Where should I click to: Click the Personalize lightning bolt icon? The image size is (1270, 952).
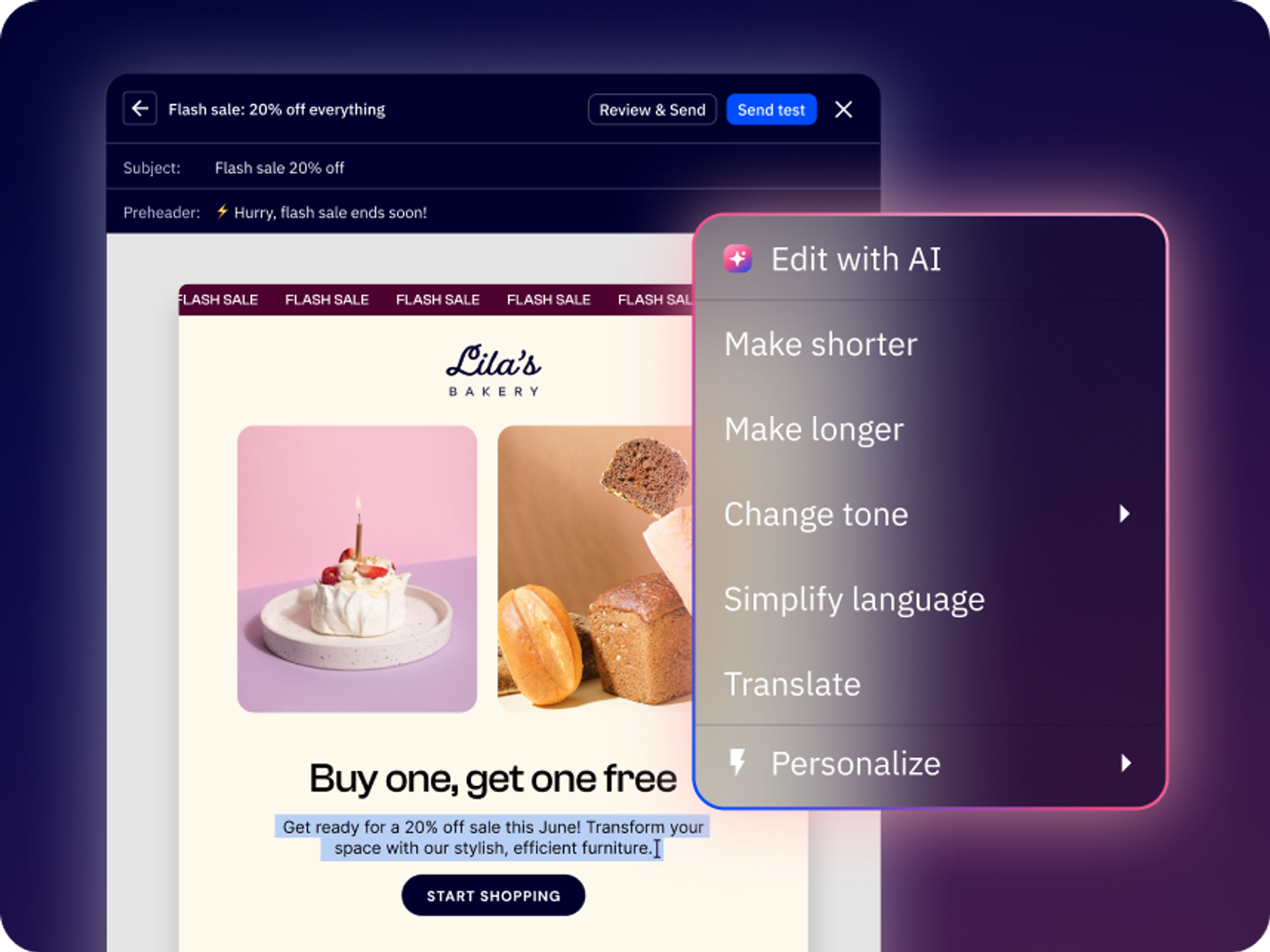tap(737, 762)
